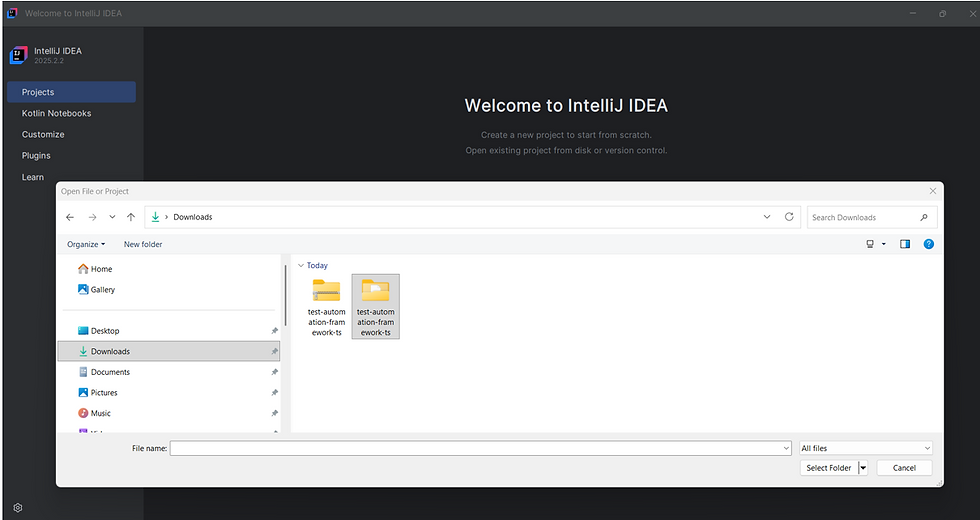
Task: Open the Select Folder split arrow
Action: click(863, 468)
